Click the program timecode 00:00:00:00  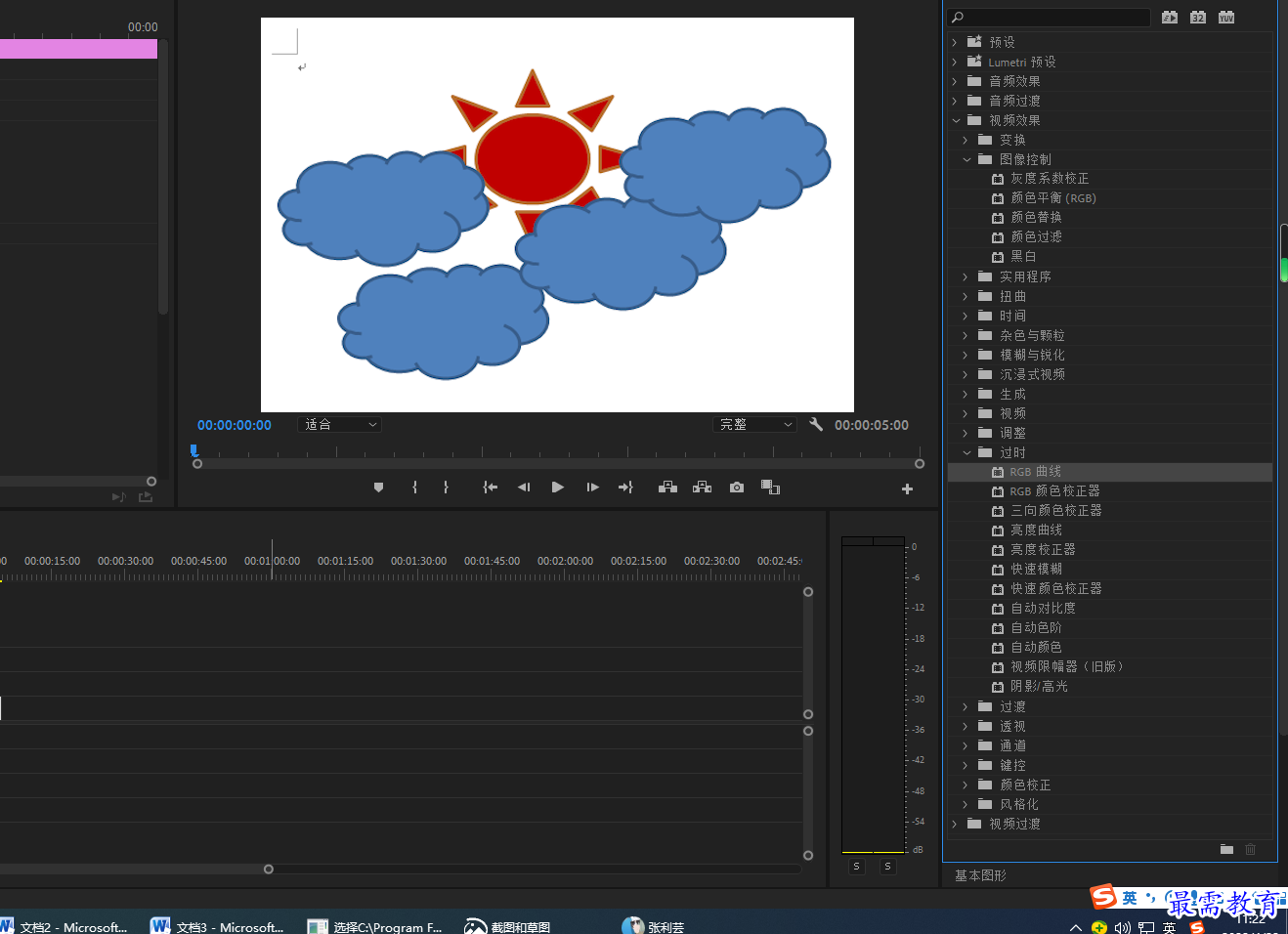click(x=235, y=425)
